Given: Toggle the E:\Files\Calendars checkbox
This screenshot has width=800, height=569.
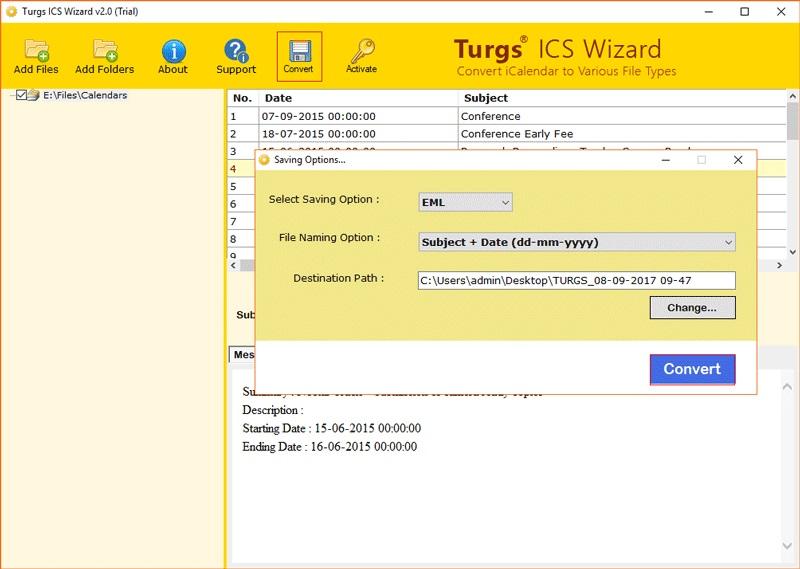Looking at the screenshot, I should pyautogui.click(x=21, y=95).
